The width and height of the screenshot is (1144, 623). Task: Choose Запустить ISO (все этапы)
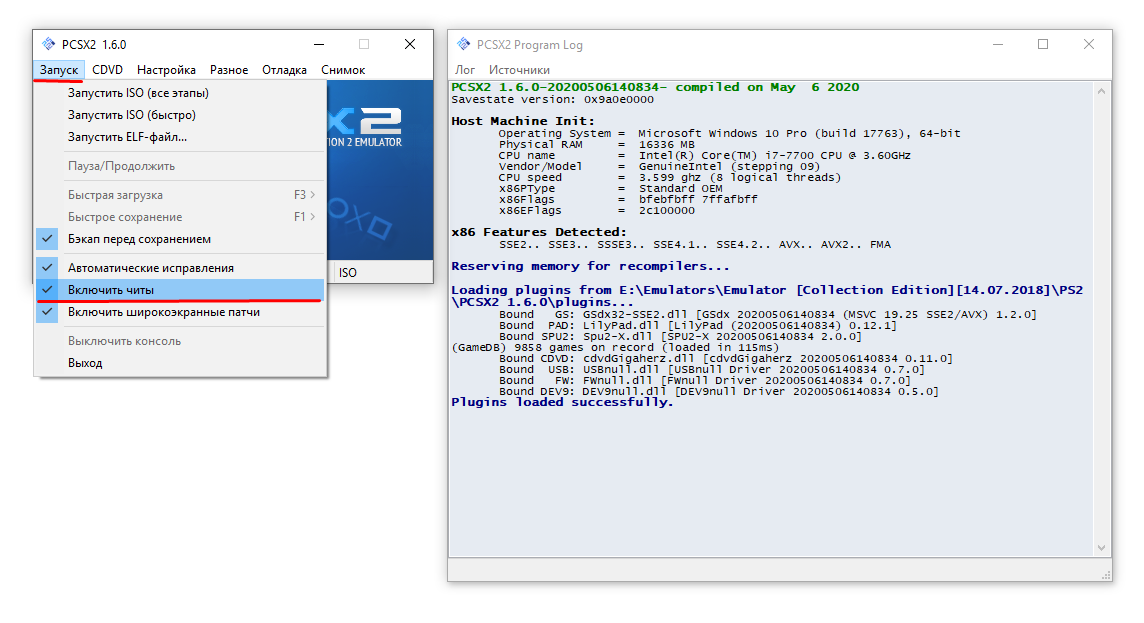pos(180,93)
